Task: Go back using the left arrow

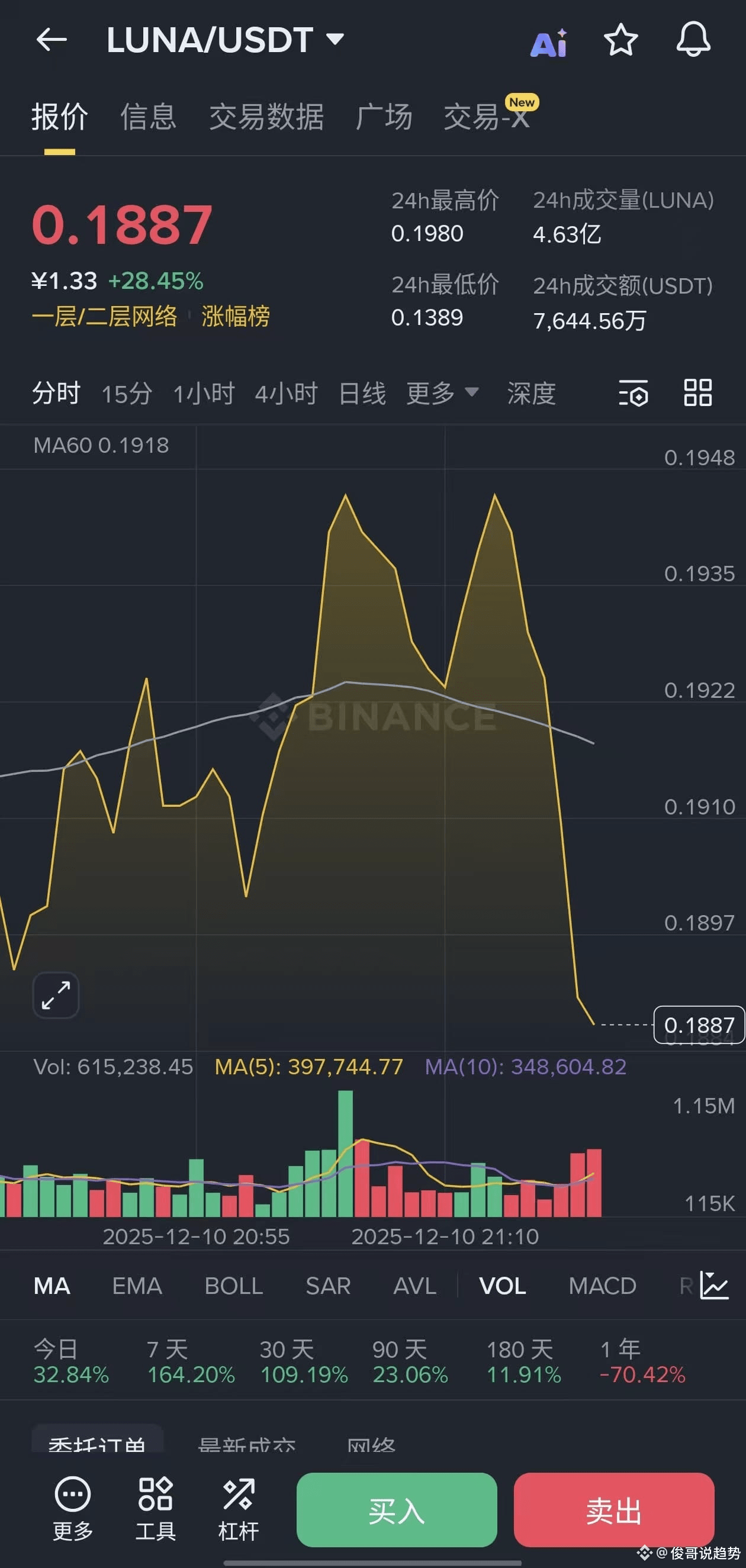Action: pos(52,40)
